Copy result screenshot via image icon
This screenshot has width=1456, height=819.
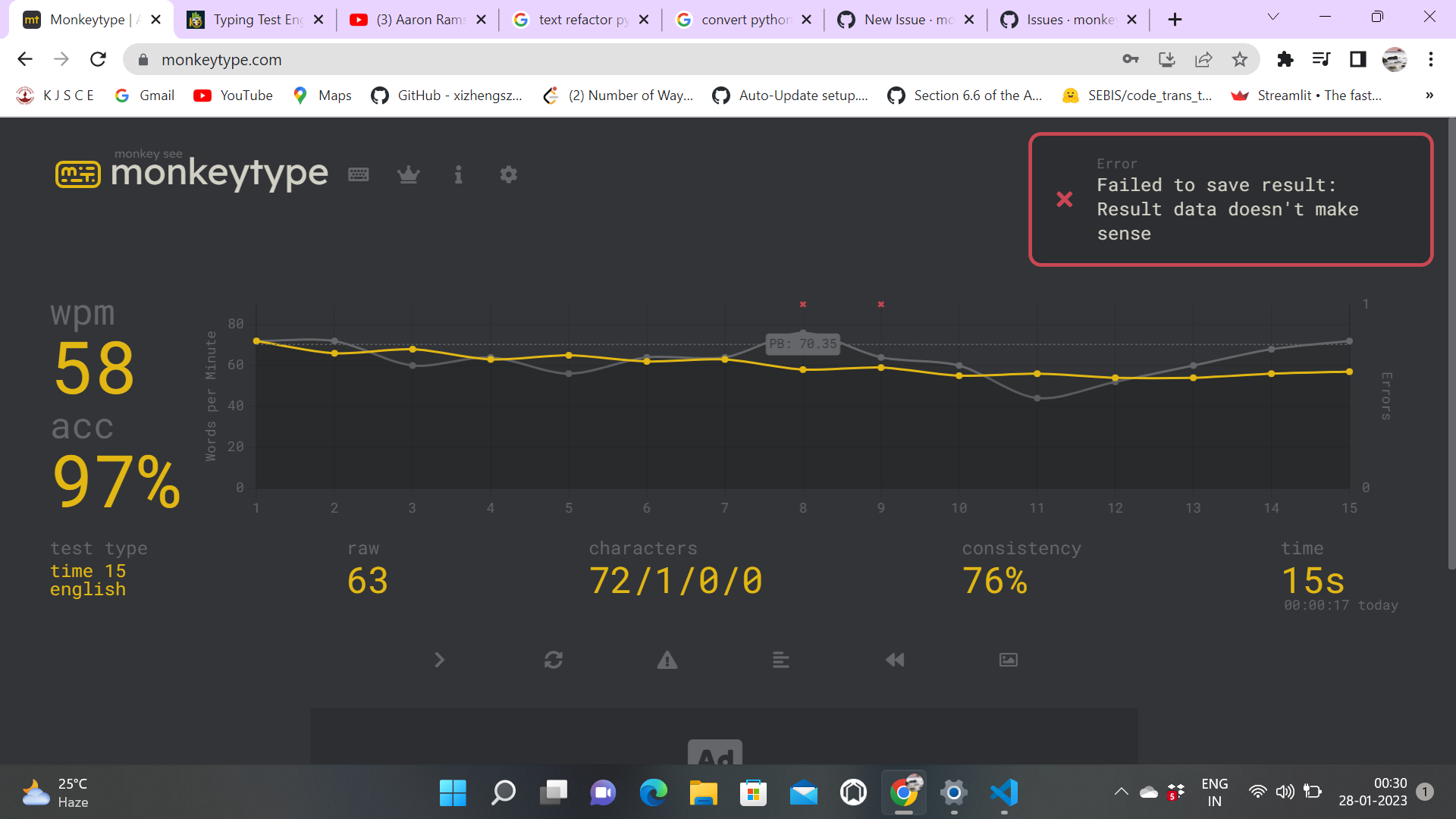(1008, 660)
